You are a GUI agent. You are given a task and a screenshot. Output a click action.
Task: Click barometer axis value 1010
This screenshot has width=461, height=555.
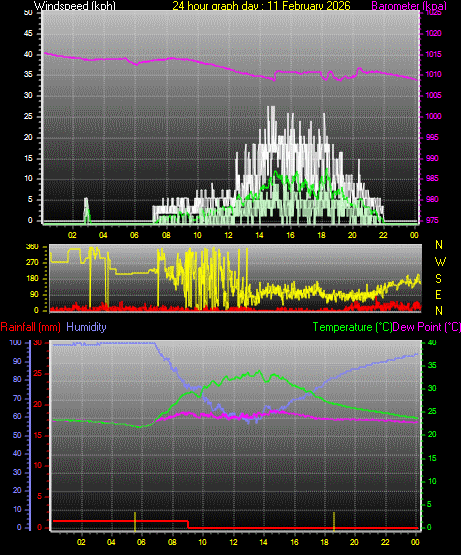(x=433, y=74)
